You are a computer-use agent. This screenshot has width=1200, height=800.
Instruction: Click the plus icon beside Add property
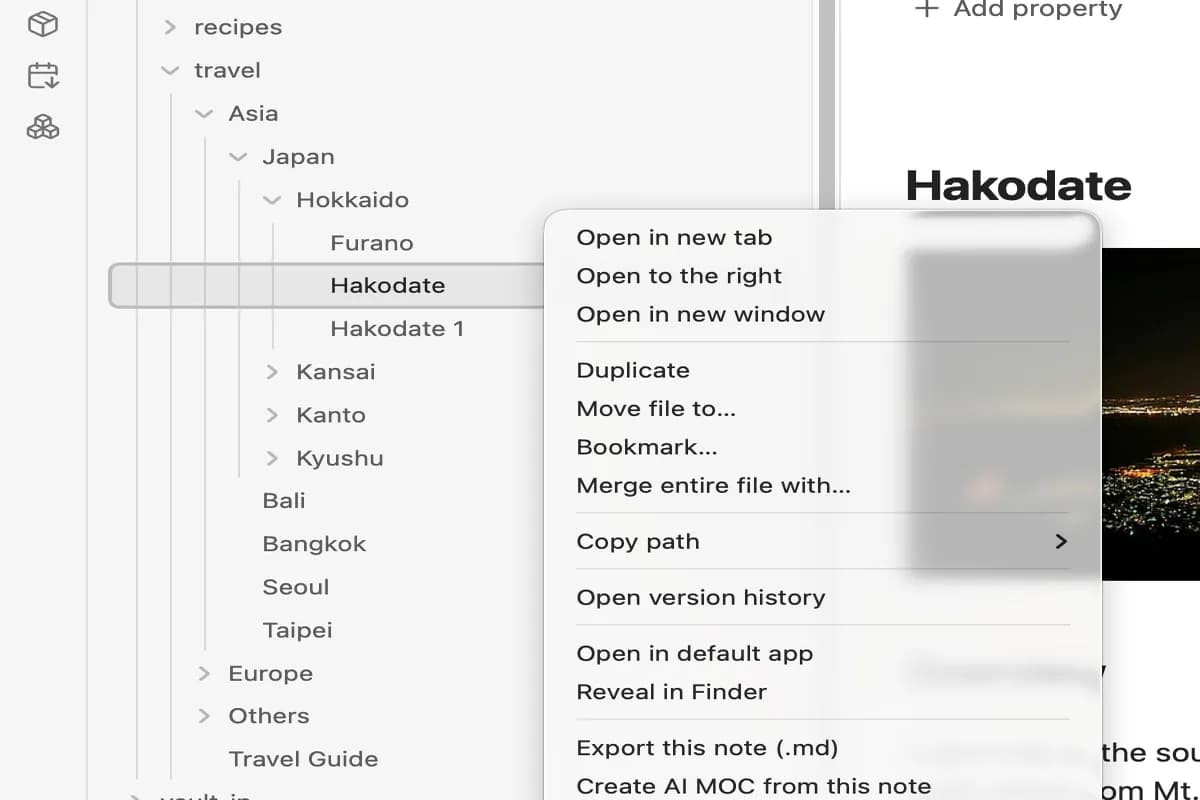pos(927,9)
